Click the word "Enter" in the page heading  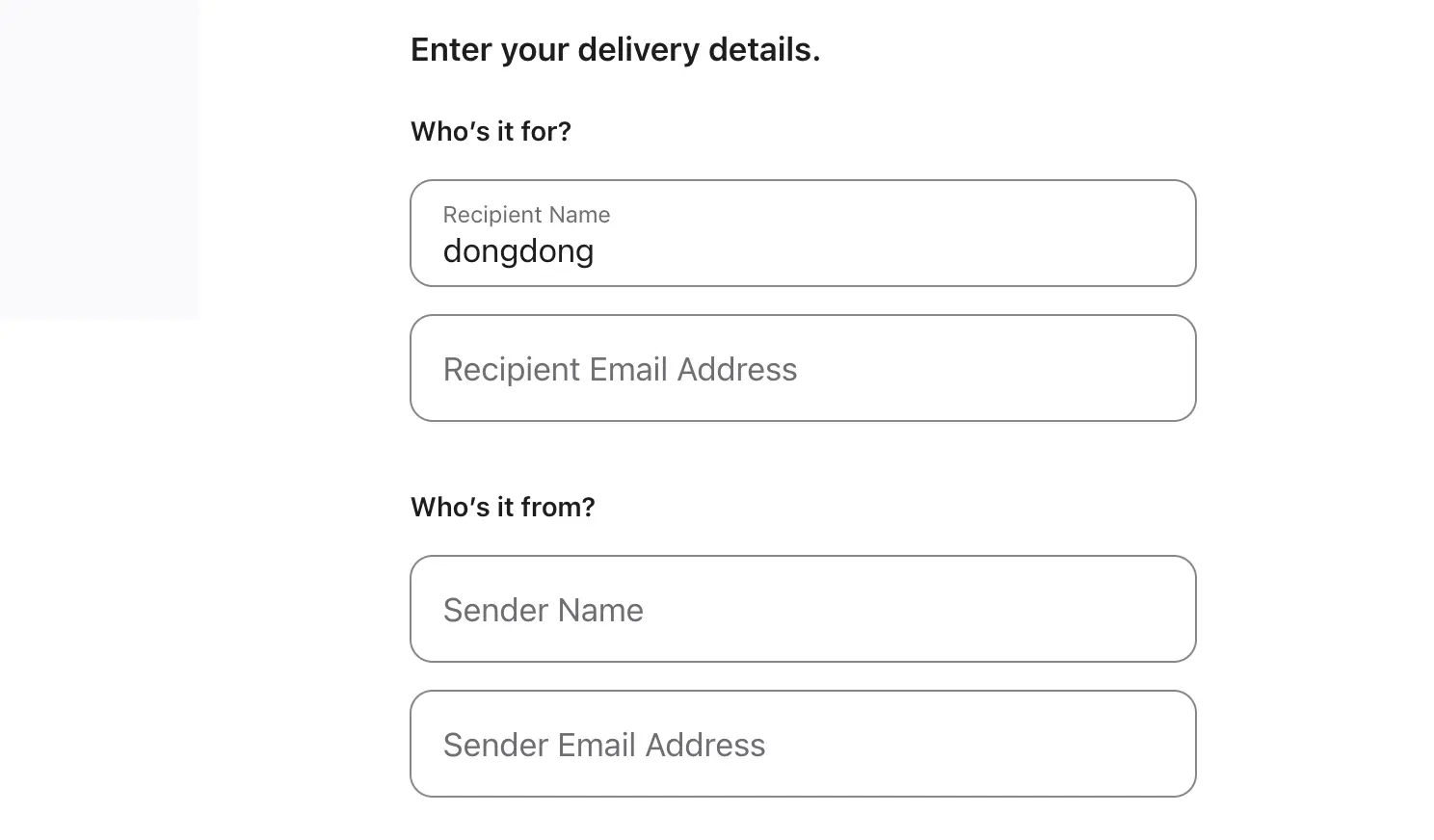pos(451,50)
